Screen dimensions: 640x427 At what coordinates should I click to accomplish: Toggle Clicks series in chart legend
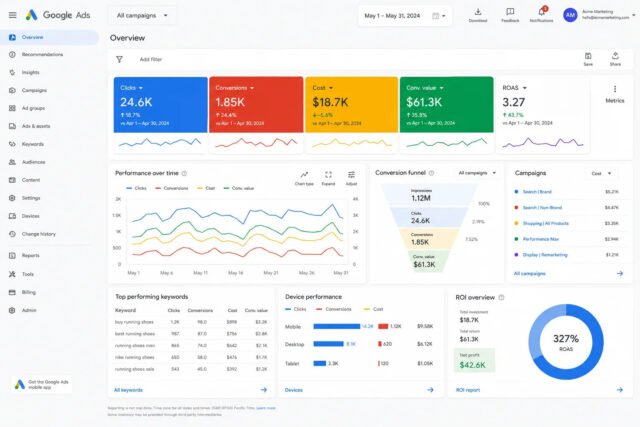point(136,188)
